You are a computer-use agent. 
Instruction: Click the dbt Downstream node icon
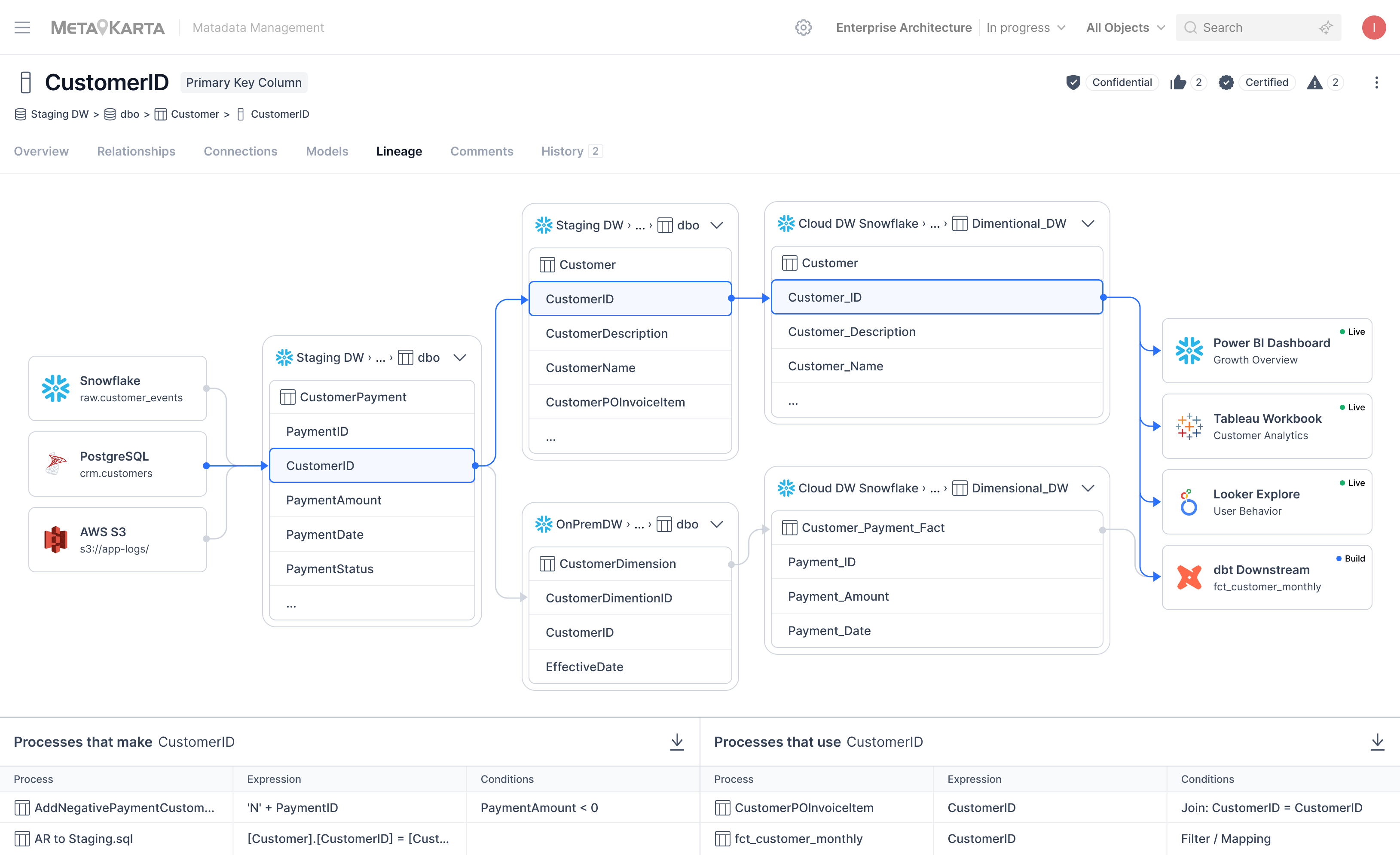tap(1189, 577)
